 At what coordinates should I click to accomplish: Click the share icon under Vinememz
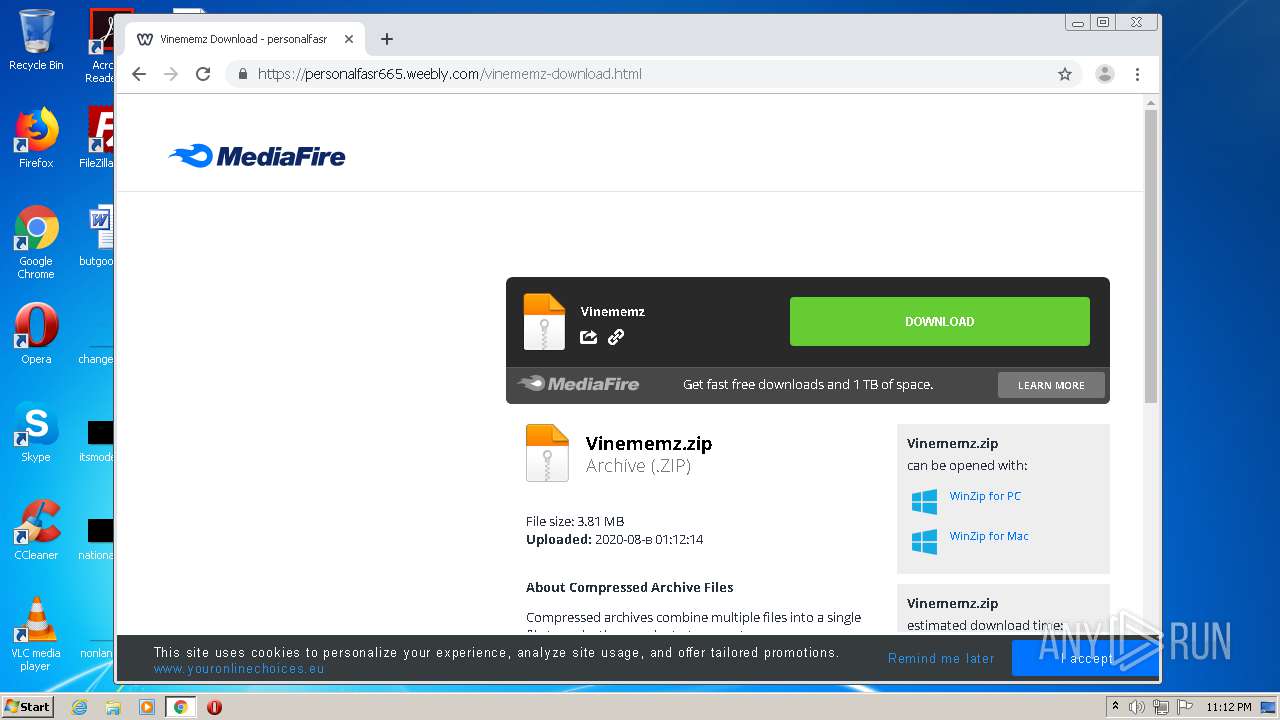coord(589,337)
